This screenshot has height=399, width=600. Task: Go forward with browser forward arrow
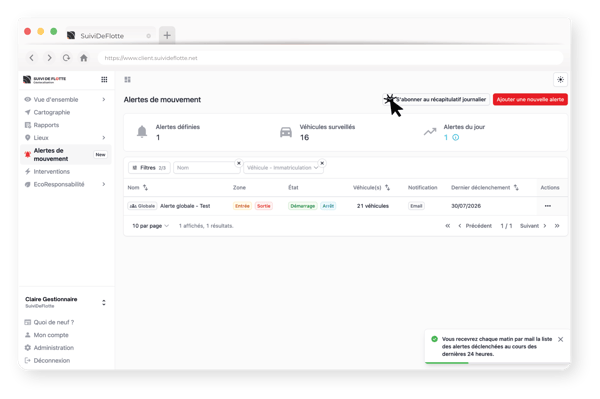click(49, 58)
